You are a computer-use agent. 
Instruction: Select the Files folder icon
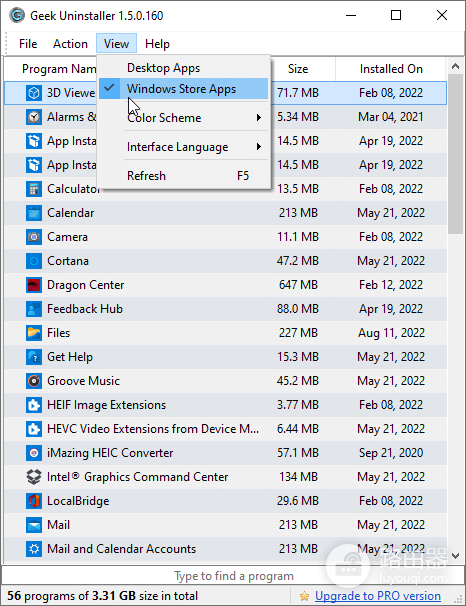pos(34,333)
